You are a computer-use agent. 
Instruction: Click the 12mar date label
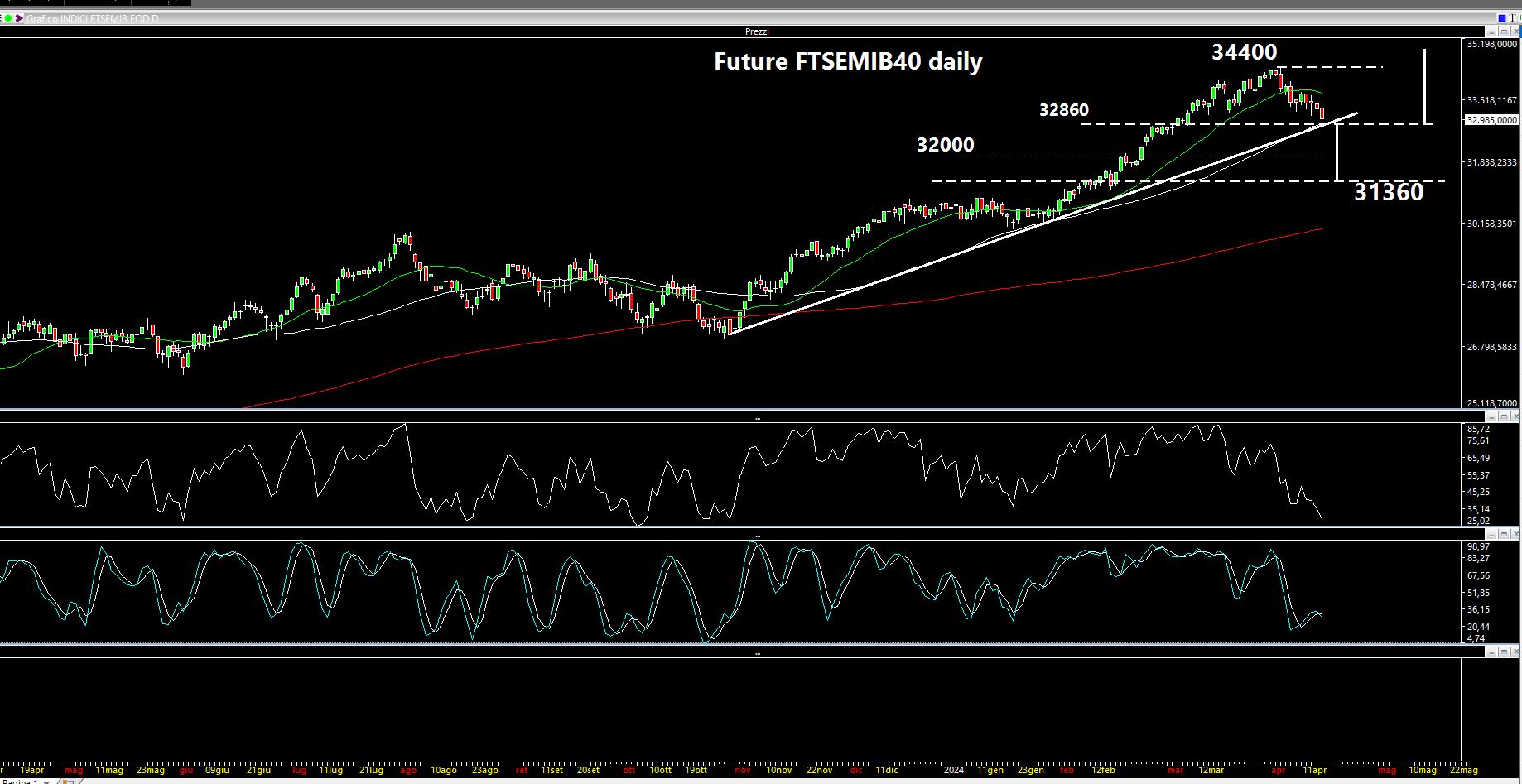tap(1211, 770)
